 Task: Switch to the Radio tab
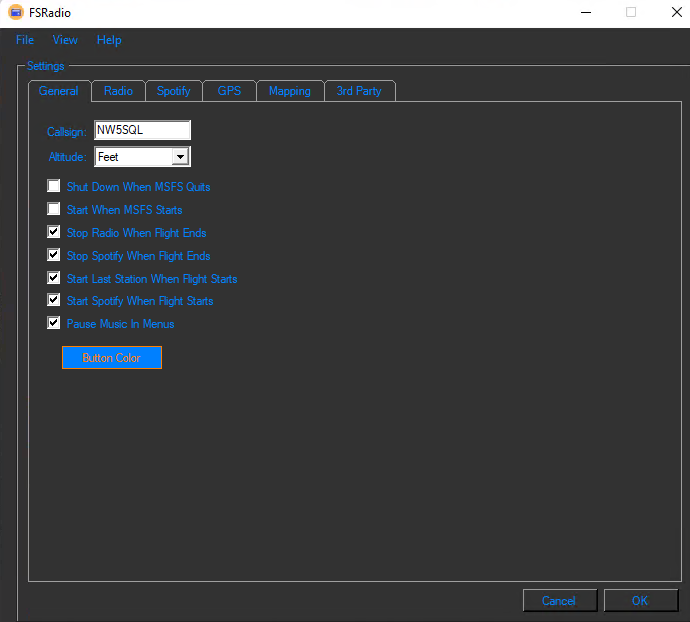click(x=118, y=91)
